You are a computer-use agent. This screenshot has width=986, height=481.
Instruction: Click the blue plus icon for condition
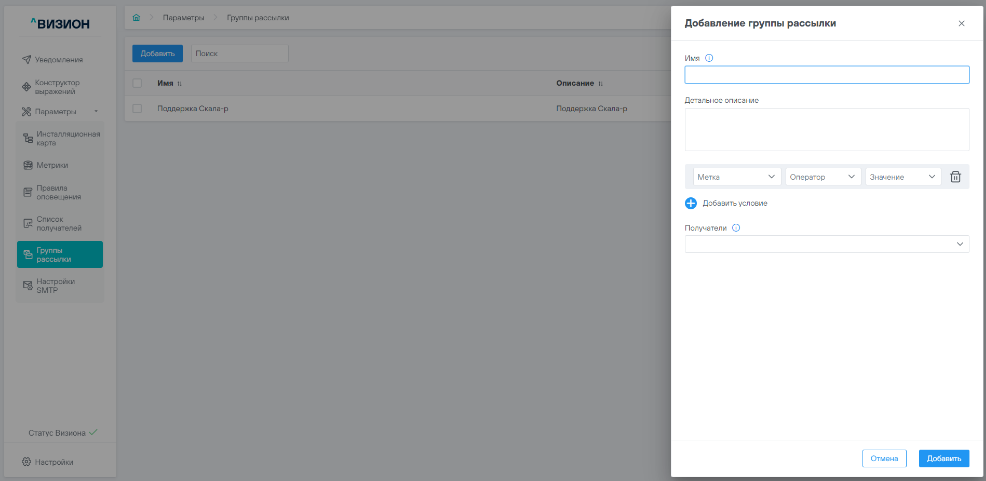[691, 203]
